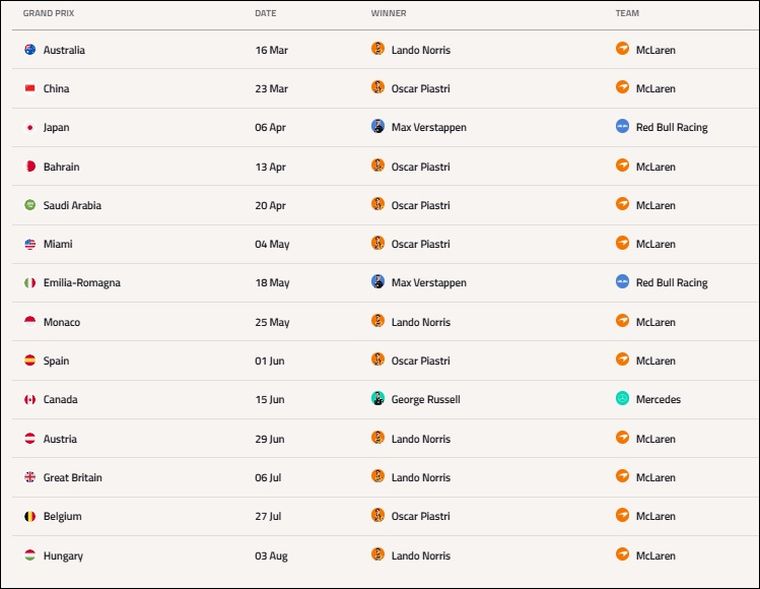Viewport: 760px width, 589px height.
Task: Click the Winner column header
Action: 388,14
